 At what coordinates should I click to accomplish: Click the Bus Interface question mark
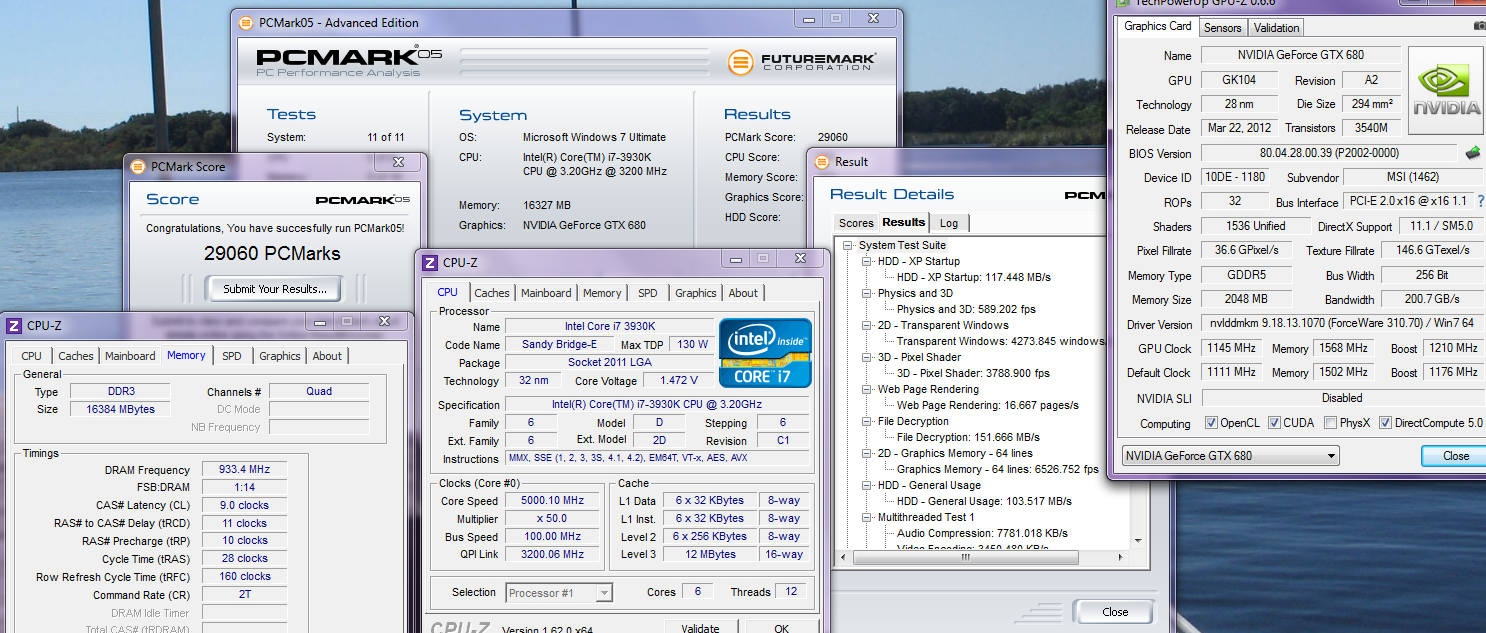(1481, 201)
